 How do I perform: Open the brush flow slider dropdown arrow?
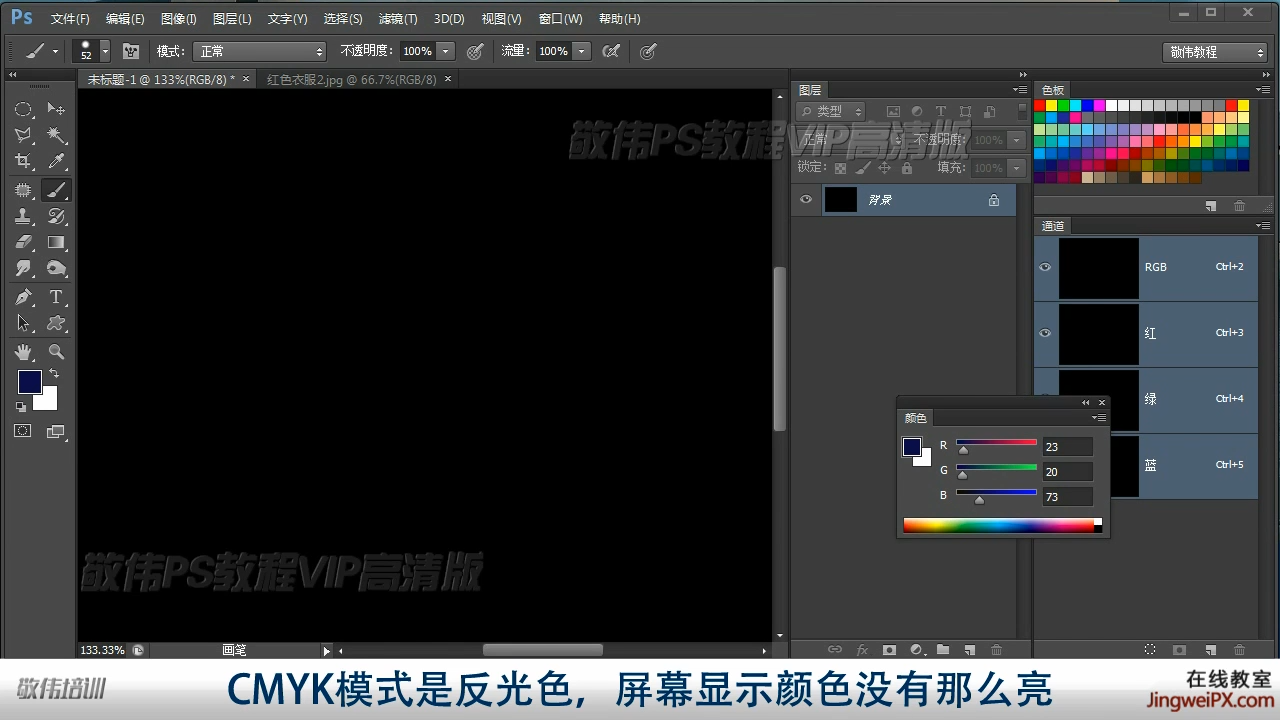[x=582, y=51]
